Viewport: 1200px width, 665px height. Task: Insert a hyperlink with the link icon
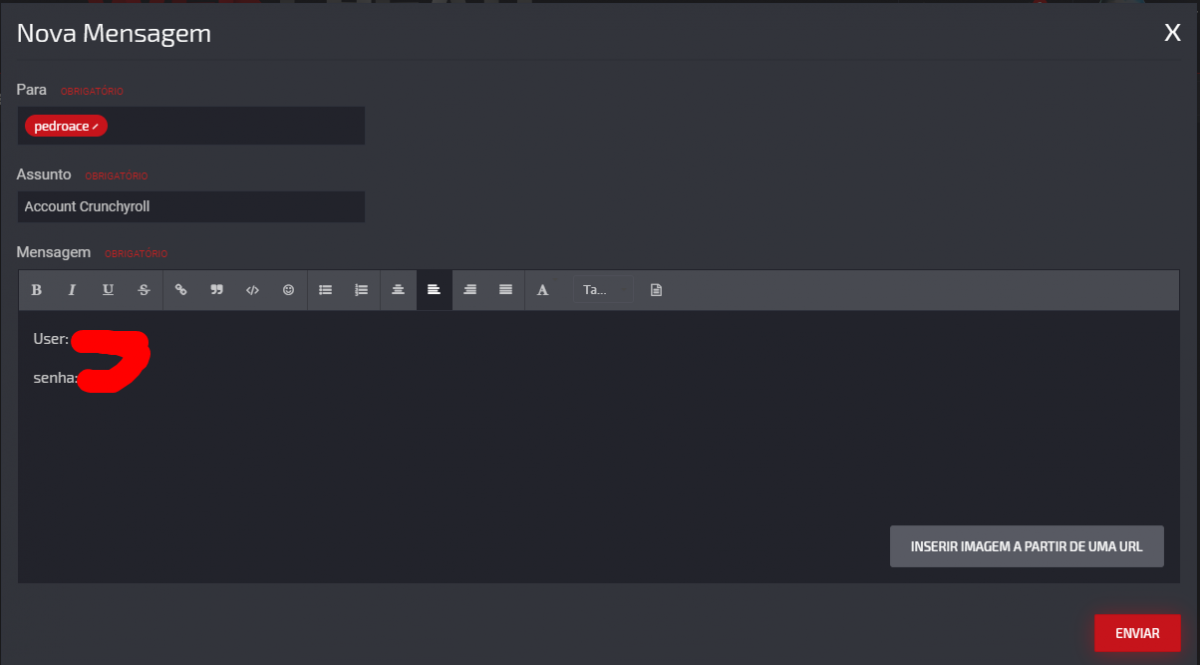tap(181, 290)
